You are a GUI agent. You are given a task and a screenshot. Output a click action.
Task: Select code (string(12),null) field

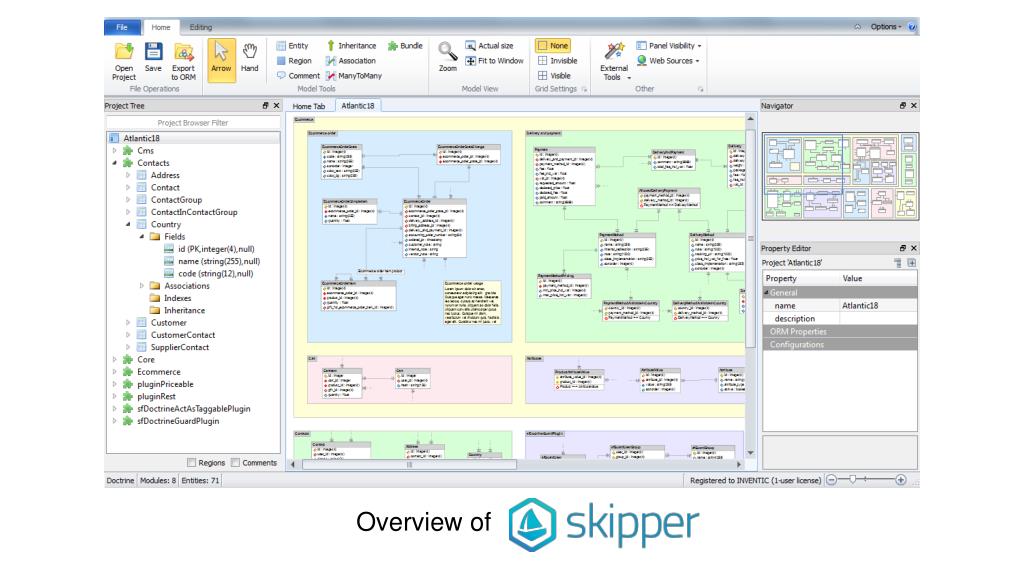(x=216, y=274)
